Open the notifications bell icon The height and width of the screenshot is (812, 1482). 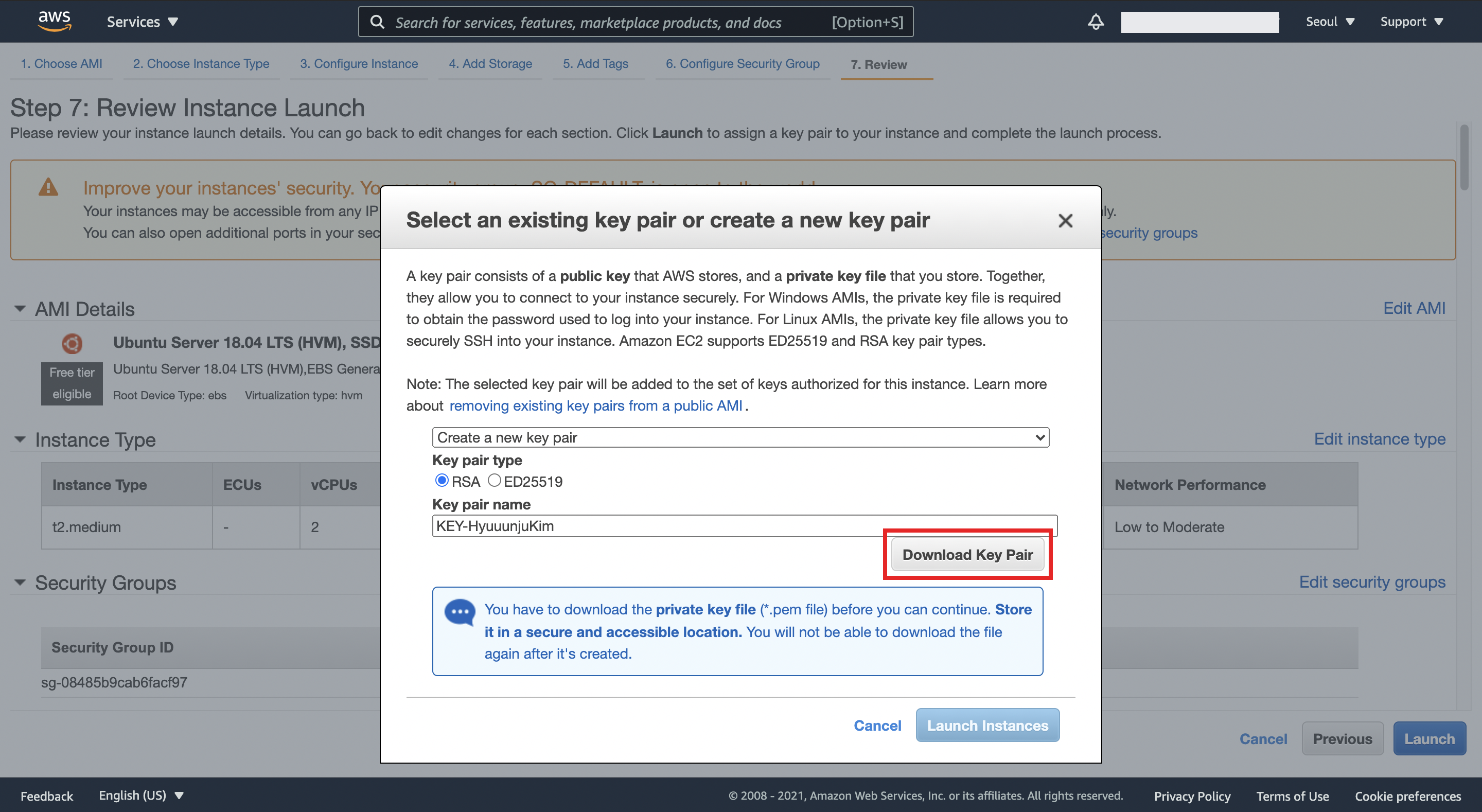click(x=1096, y=22)
